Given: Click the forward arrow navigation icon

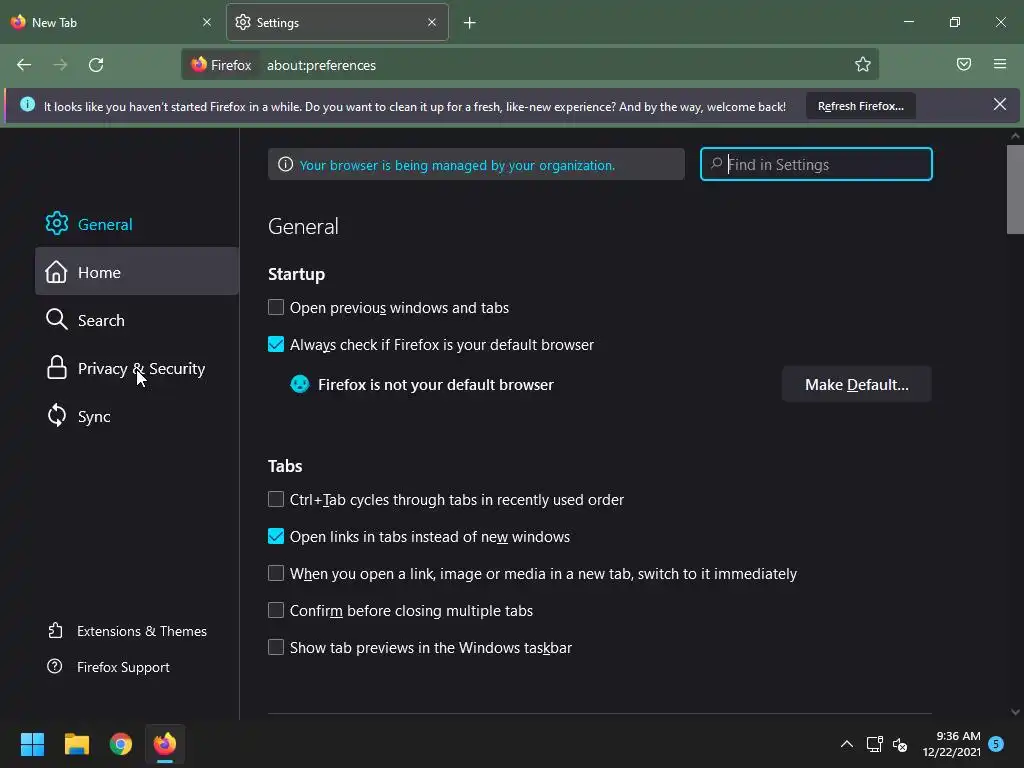Looking at the screenshot, I should click(60, 65).
